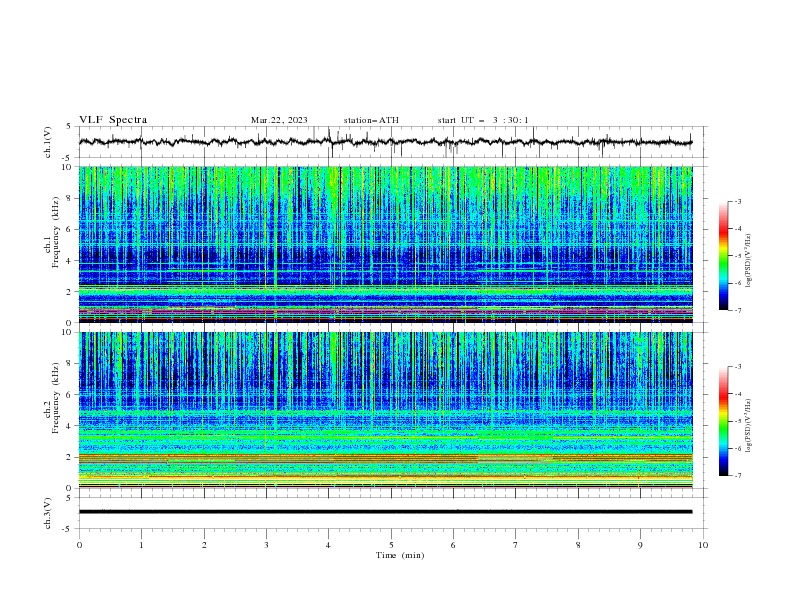Image resolution: width=792 pixels, height=612 pixels.
Task: Click time axis tick label "10"
Action: [703, 545]
